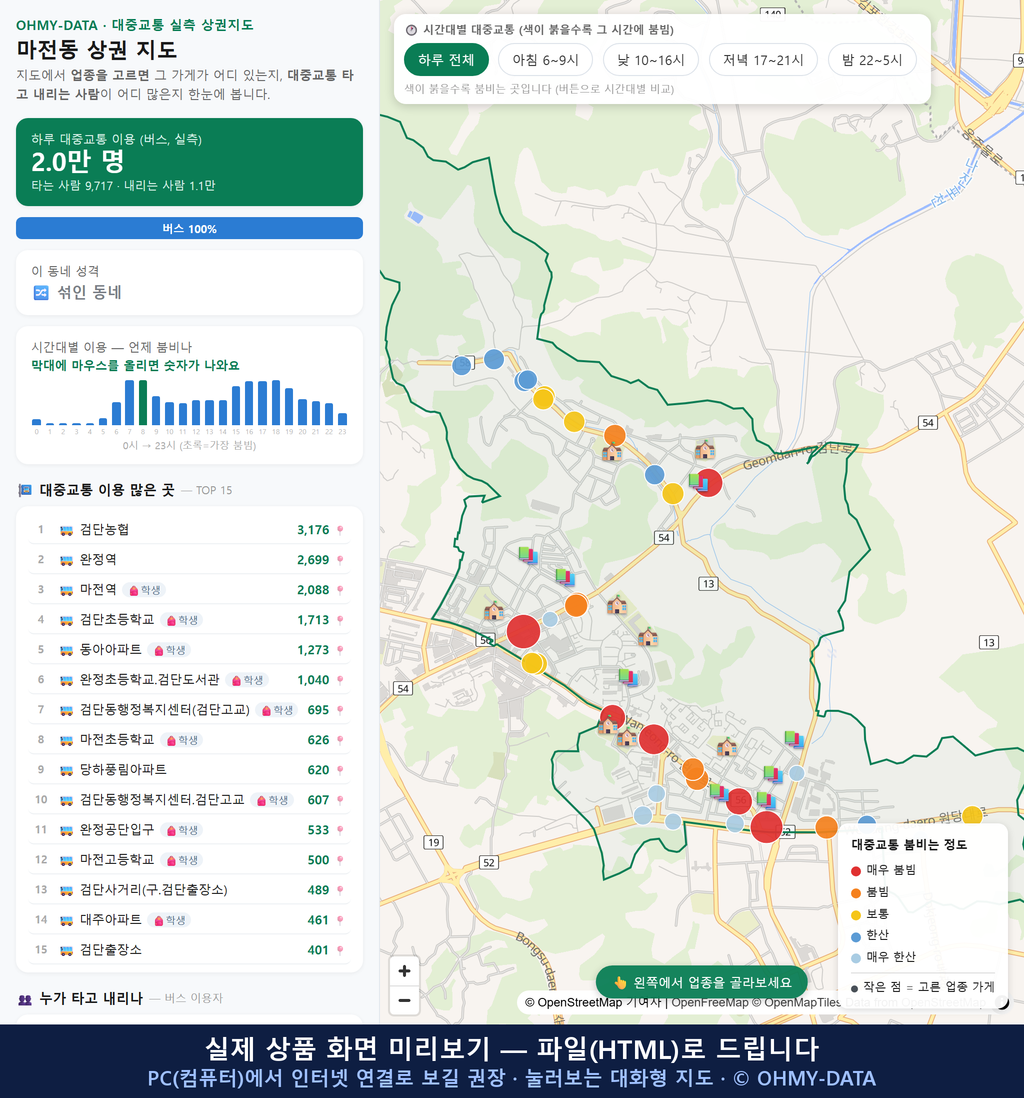Click the 2,699 value for 완정역
This screenshot has width=1024, height=1098.
313,560
